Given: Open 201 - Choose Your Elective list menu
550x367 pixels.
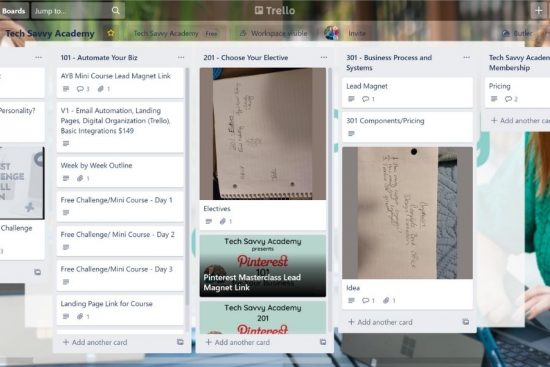Looking at the screenshot, I should coord(324,58).
